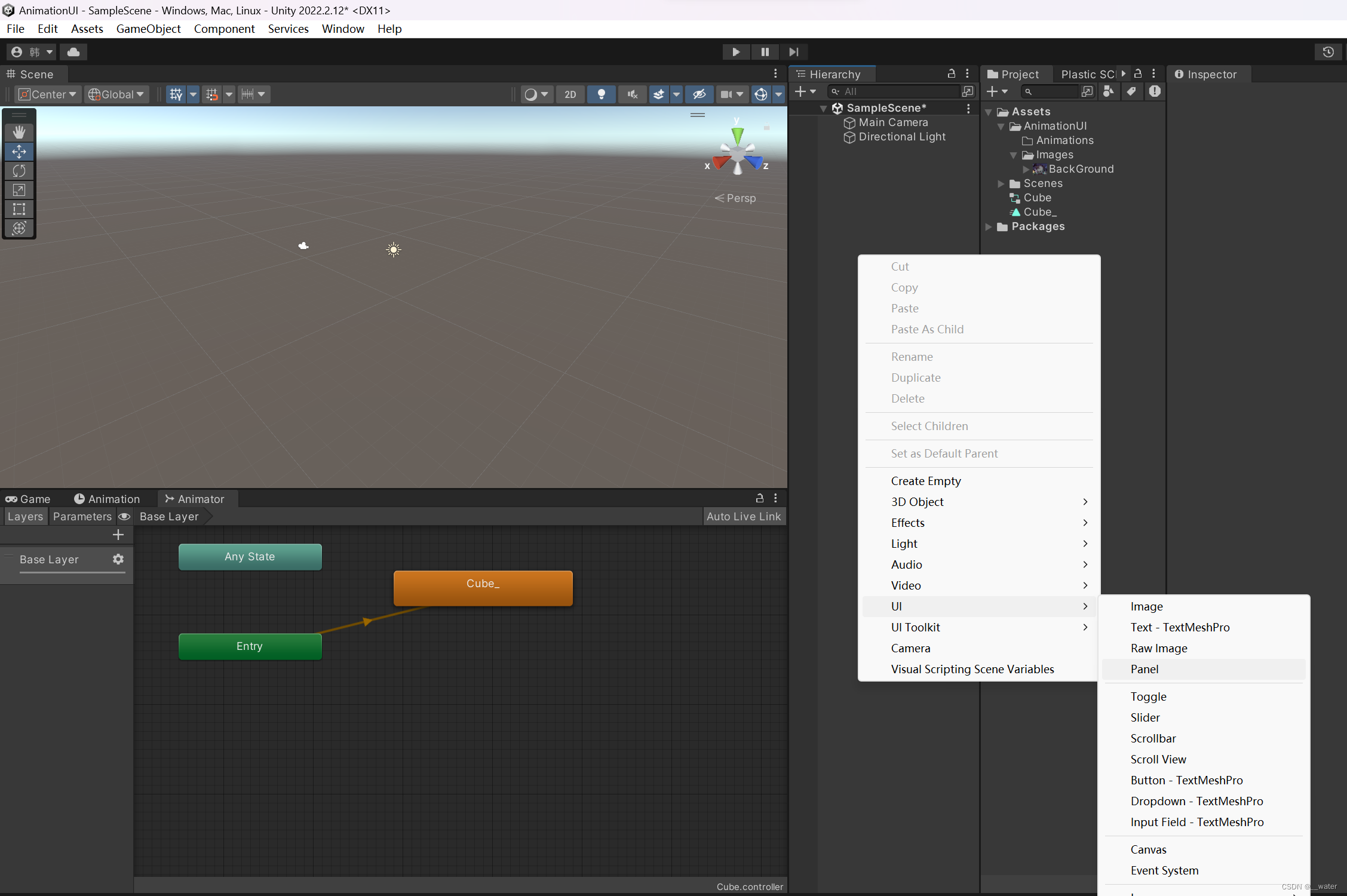The image size is (1347, 896).
Task: Collapse the Assets folder
Action: (989, 112)
